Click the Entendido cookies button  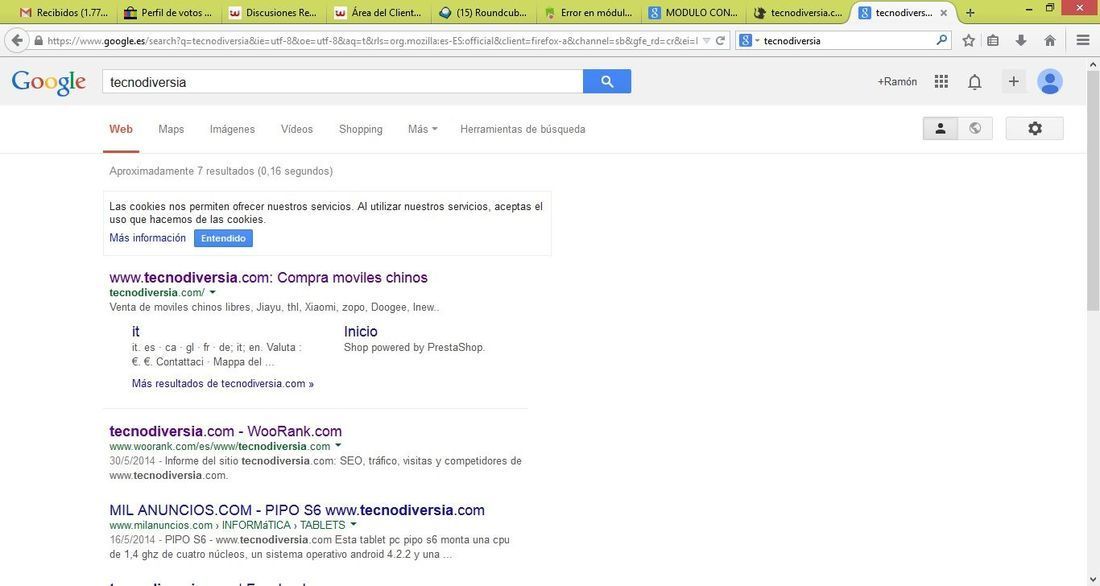click(223, 238)
